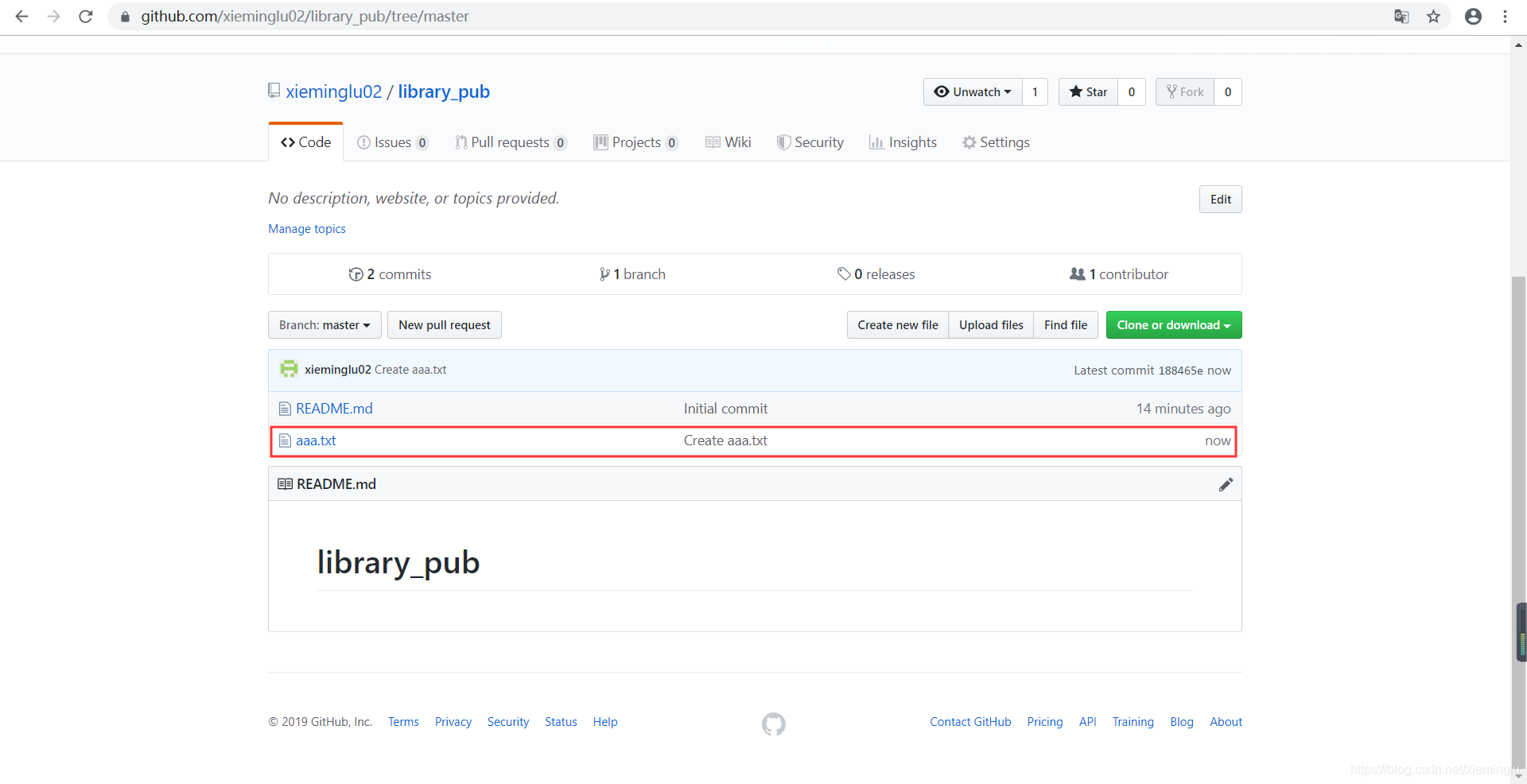
Task: Expand the Branch: master dropdown
Action: tap(324, 325)
